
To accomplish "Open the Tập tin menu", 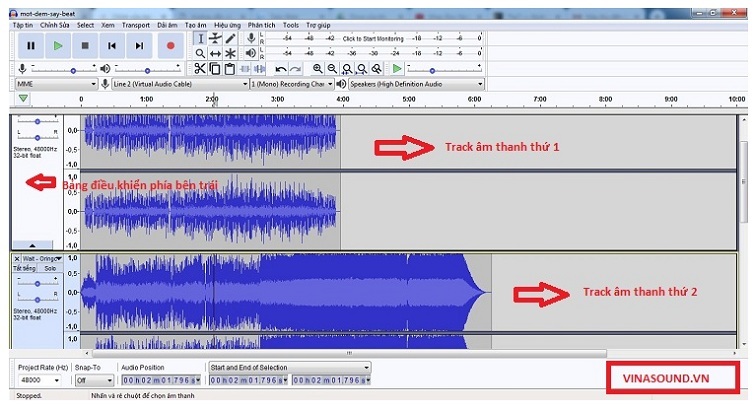I will tap(23, 25).
